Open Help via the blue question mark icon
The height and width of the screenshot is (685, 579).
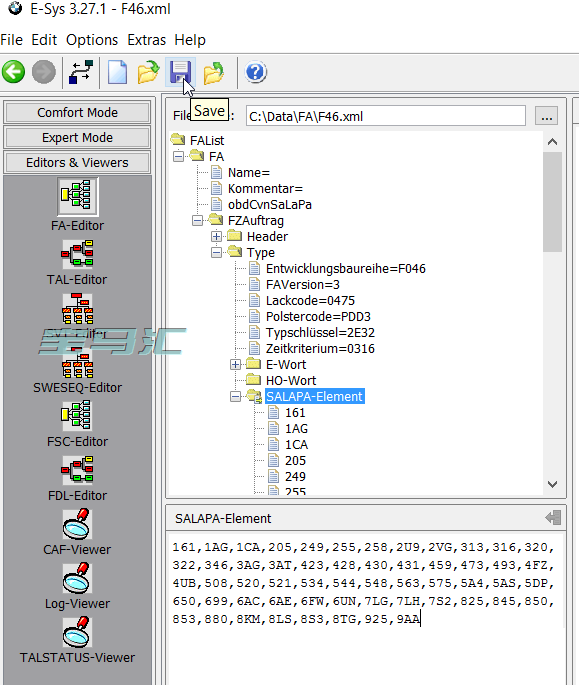point(256,72)
